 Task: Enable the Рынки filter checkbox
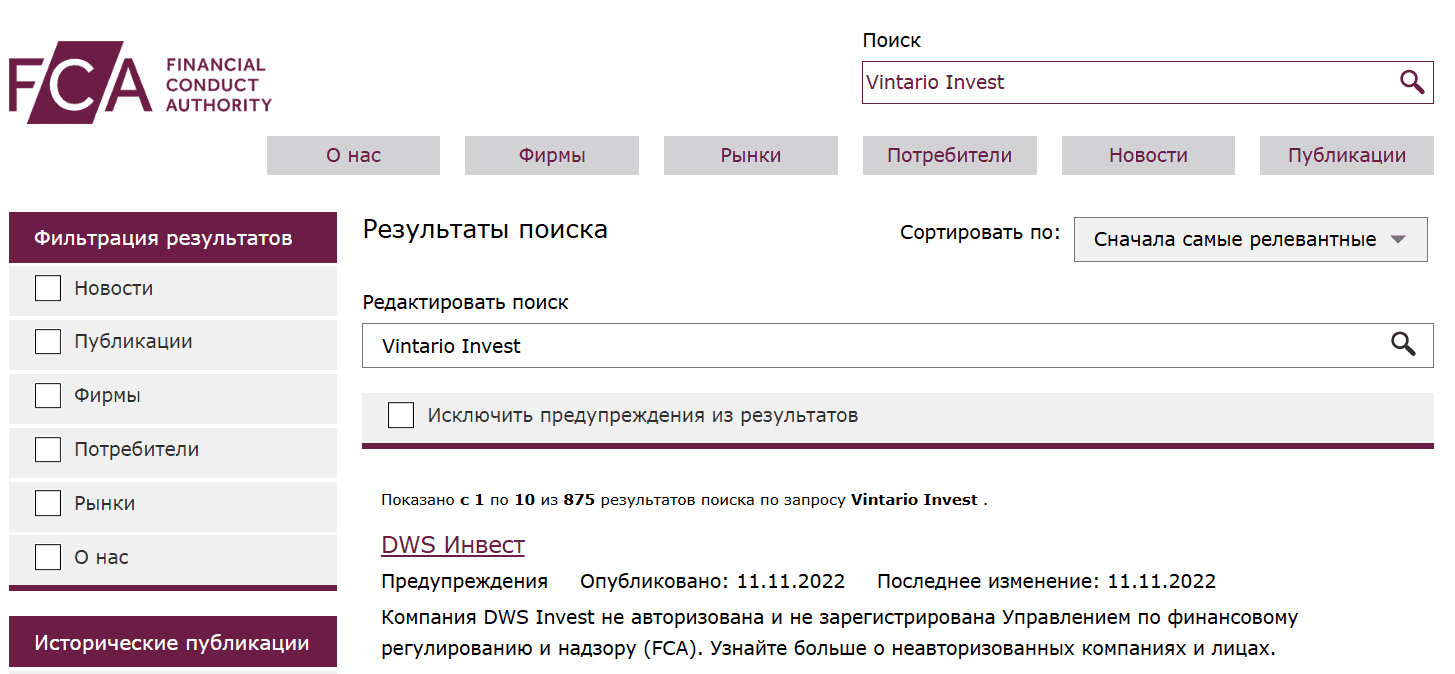(47, 503)
